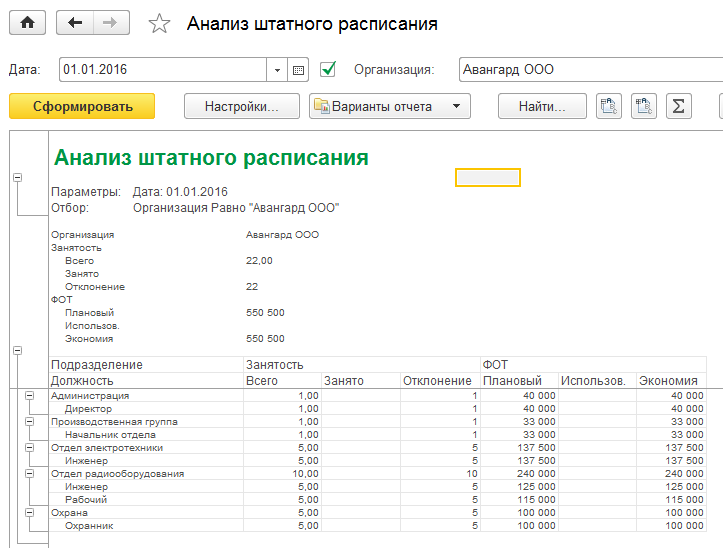Click the Найти... button
Screen dimensions: 723x548
[x=543, y=106]
